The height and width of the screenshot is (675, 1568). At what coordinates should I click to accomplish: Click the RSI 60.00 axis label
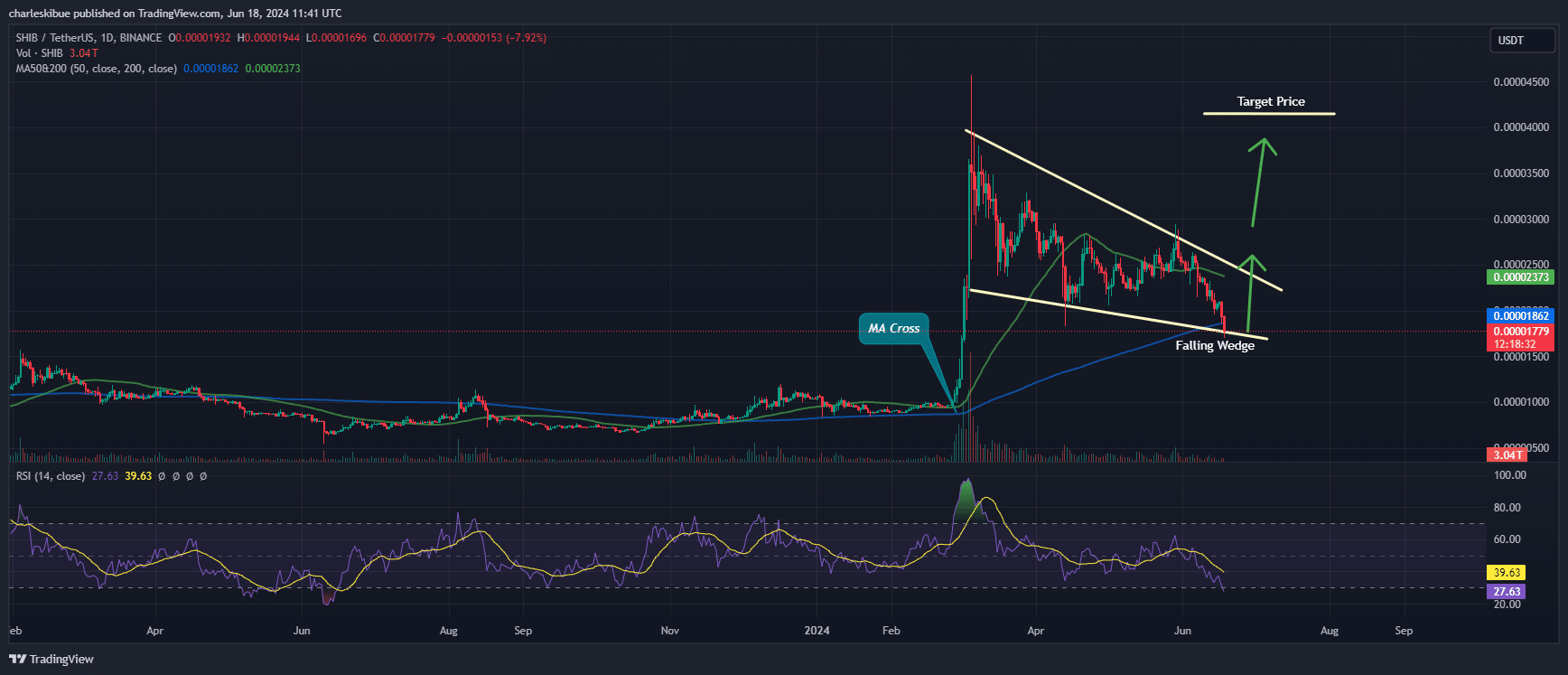point(1507,539)
